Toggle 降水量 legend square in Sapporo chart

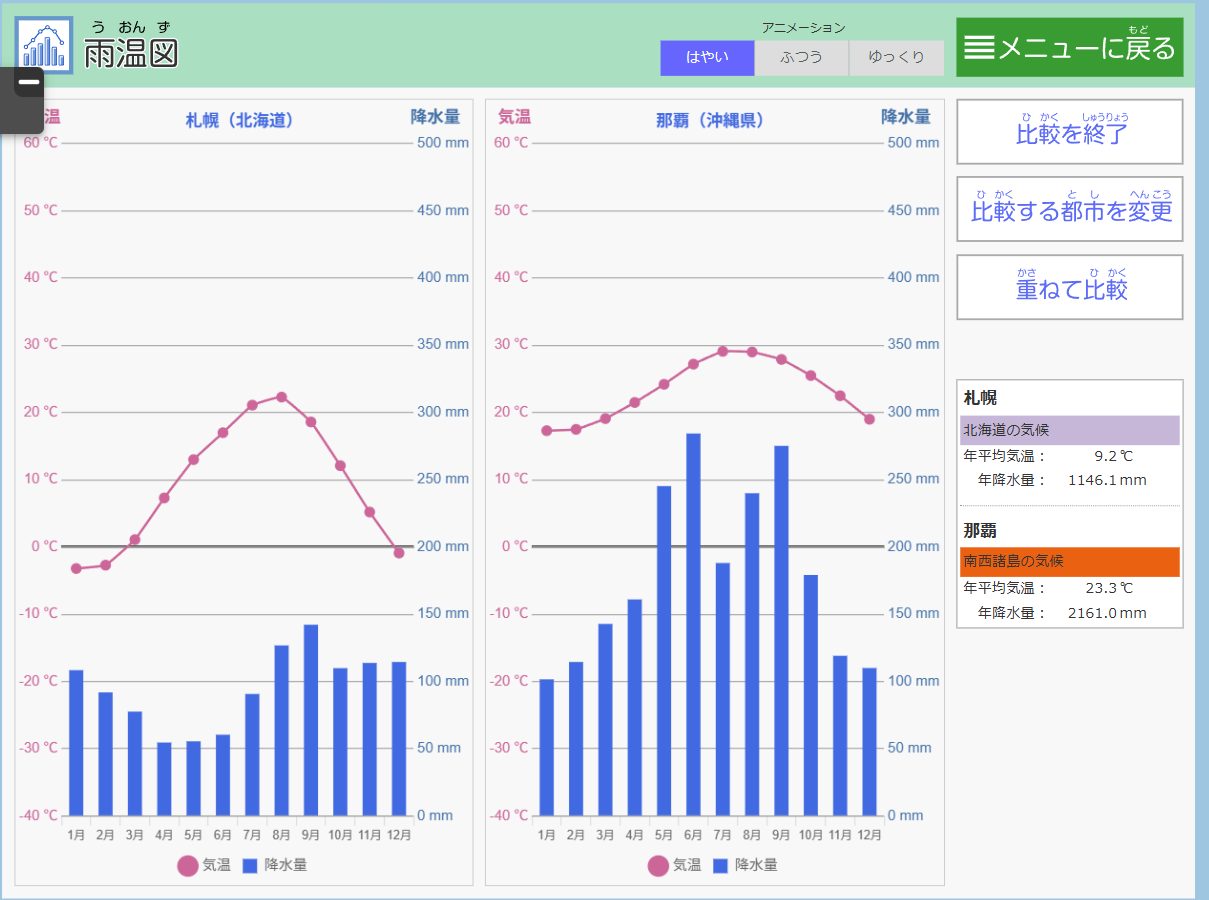pos(250,865)
